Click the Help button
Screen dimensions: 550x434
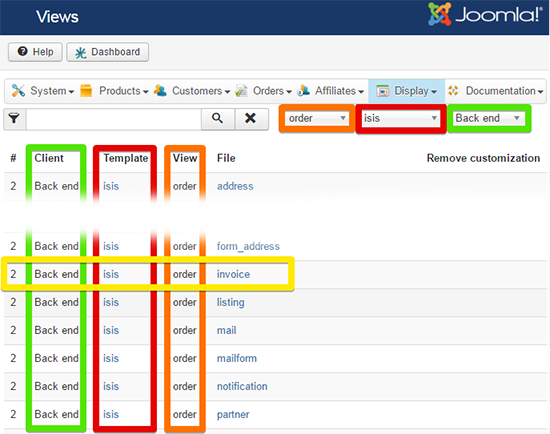point(35,52)
